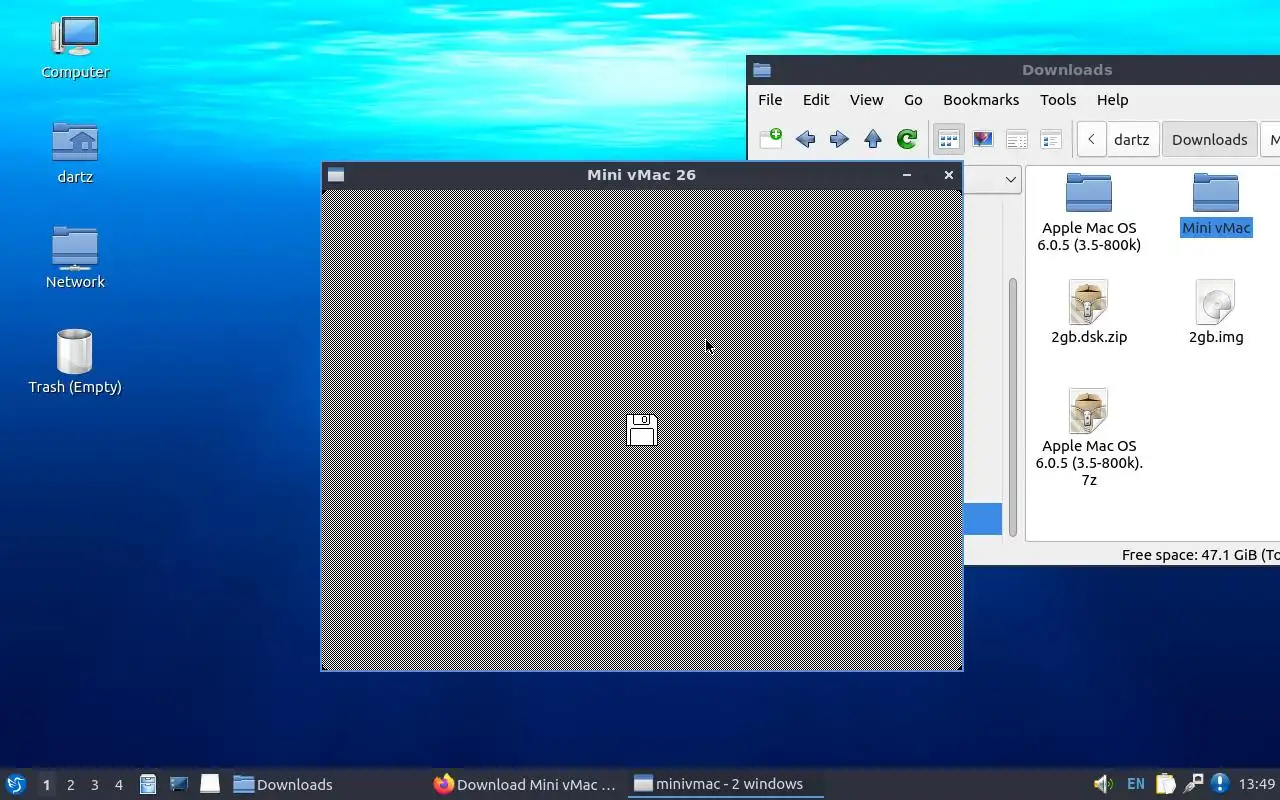Viewport: 1280px width, 800px height.
Task: Open Go menu in Downloads window
Action: 913,100
